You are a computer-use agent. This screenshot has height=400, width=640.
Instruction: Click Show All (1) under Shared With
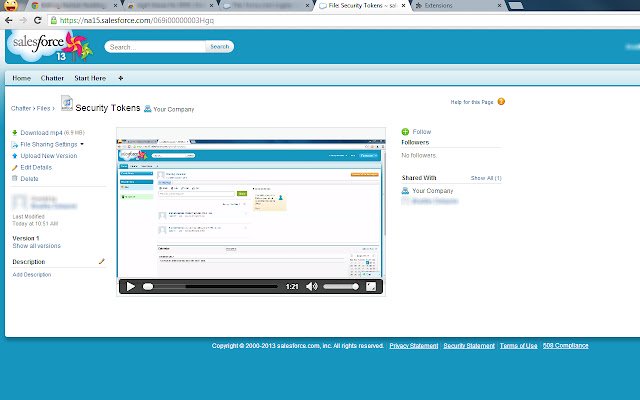[486, 178]
